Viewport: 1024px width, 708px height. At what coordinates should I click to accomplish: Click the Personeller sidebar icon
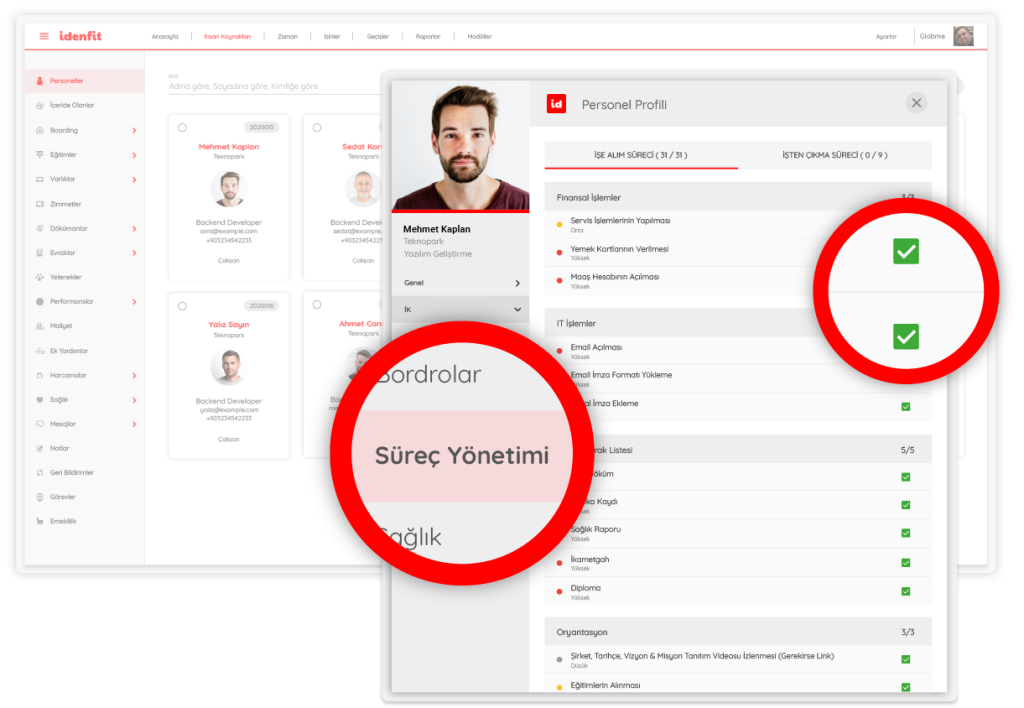(39, 81)
